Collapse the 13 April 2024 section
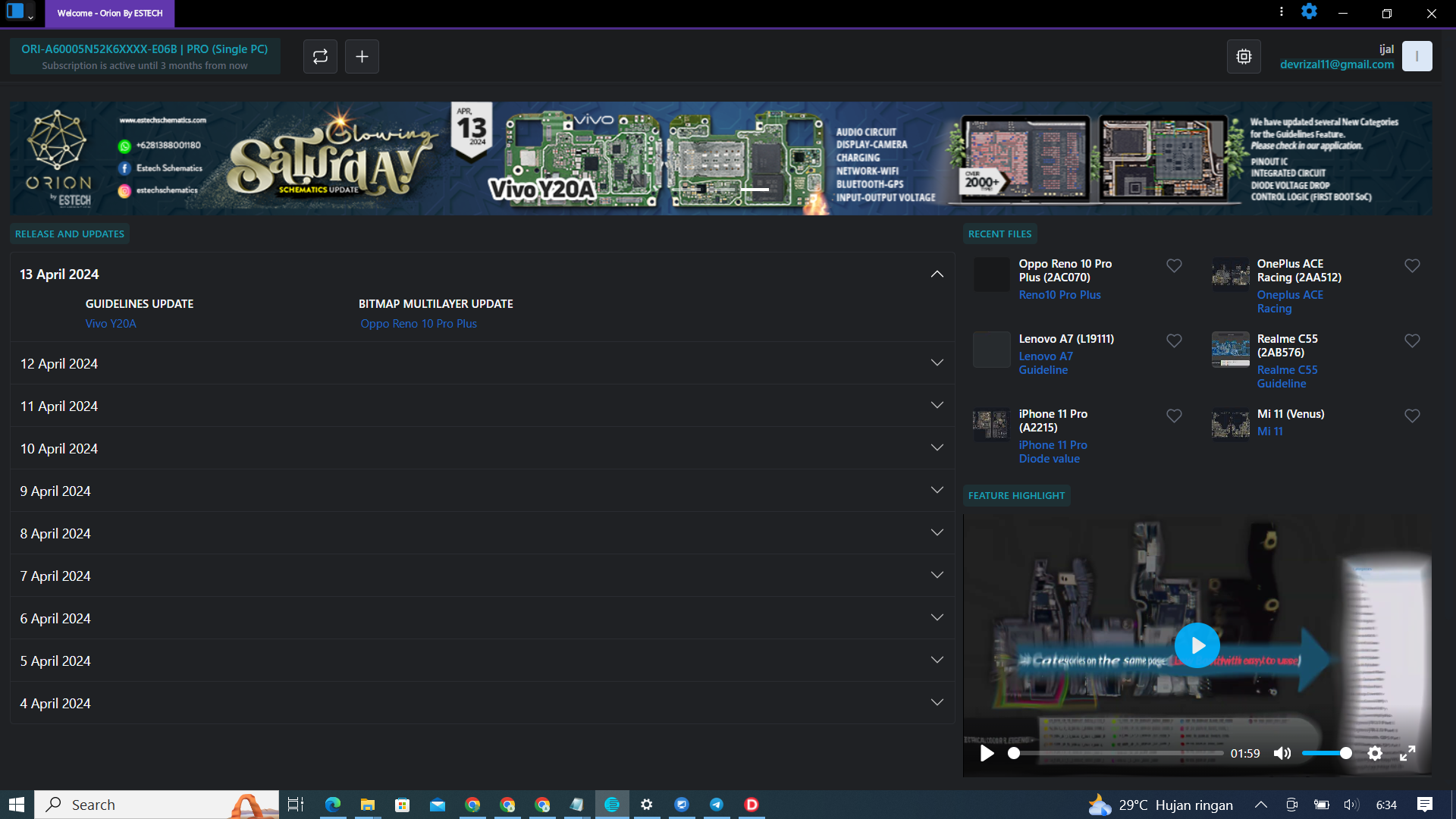Viewport: 1456px width, 819px height. [937, 275]
